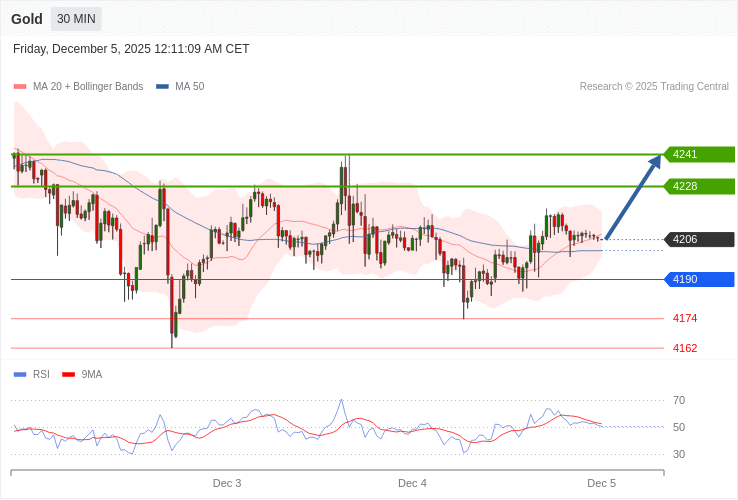Click the green 4228 resistance price tag
Screen dimensions: 738x500
tap(699, 186)
